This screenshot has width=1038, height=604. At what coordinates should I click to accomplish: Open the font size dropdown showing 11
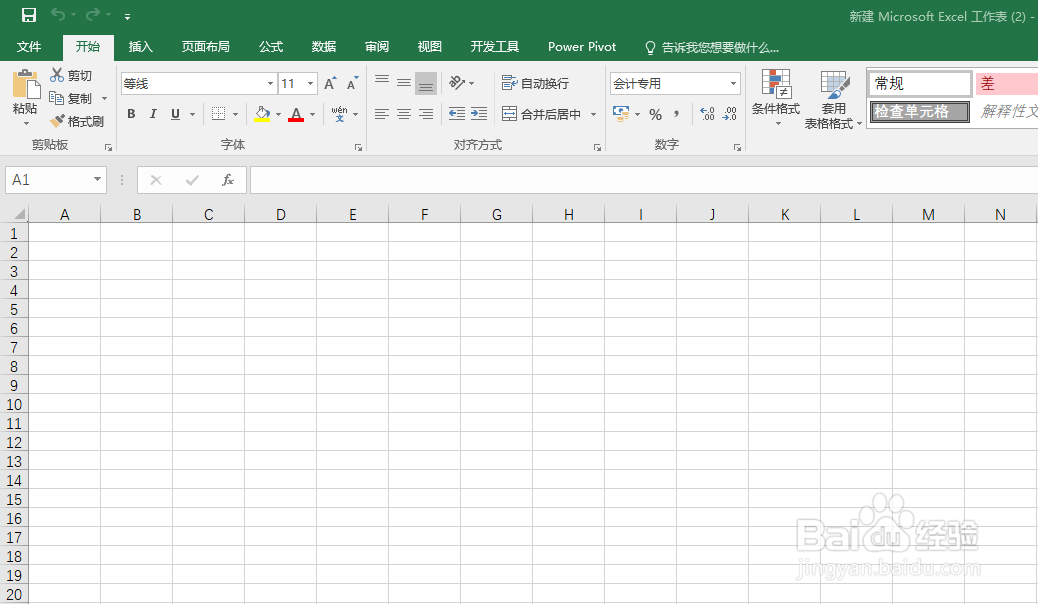[310, 83]
